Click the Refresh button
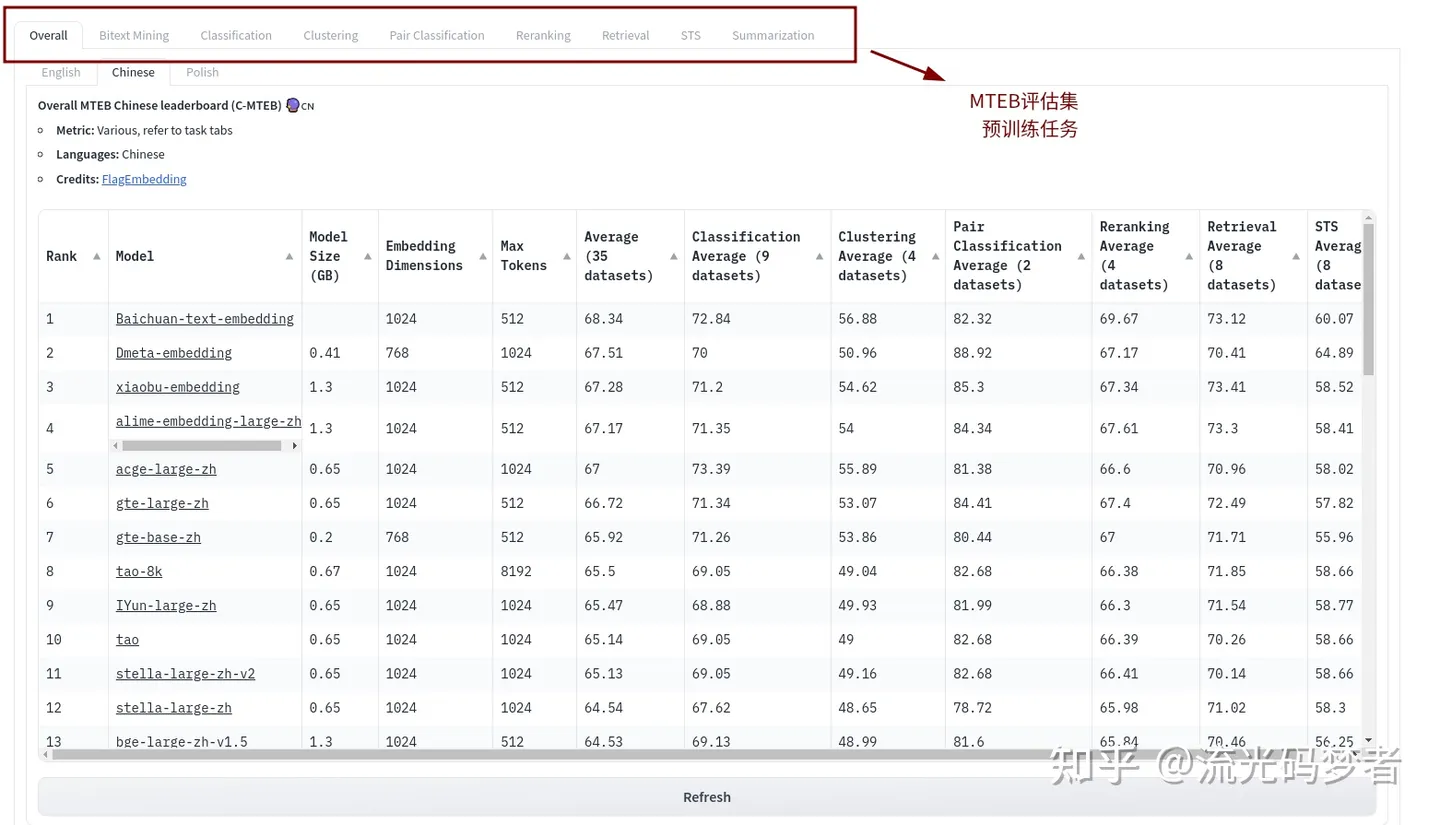The height and width of the screenshot is (825, 1440). [x=707, y=797]
